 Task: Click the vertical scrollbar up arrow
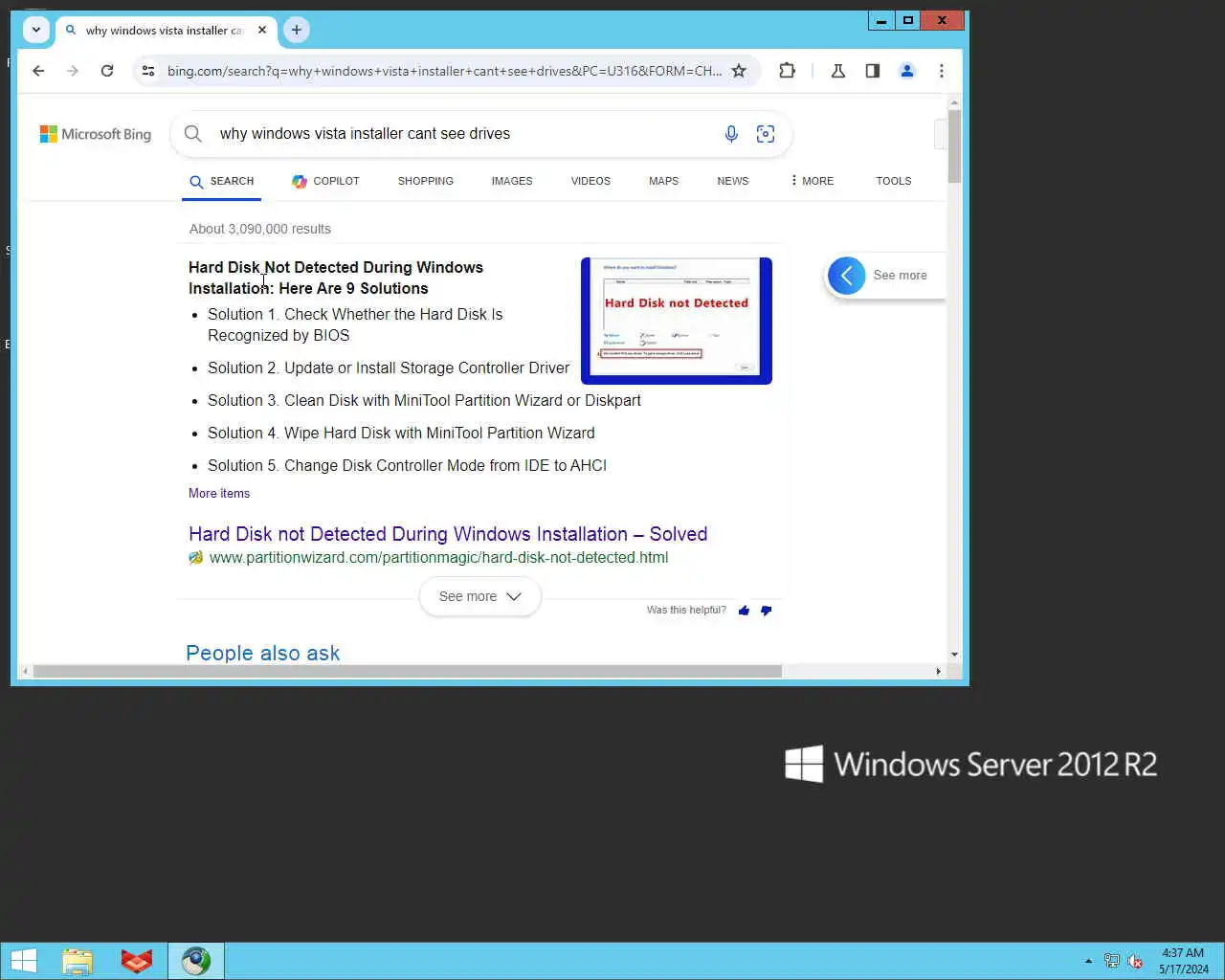pyautogui.click(x=954, y=102)
